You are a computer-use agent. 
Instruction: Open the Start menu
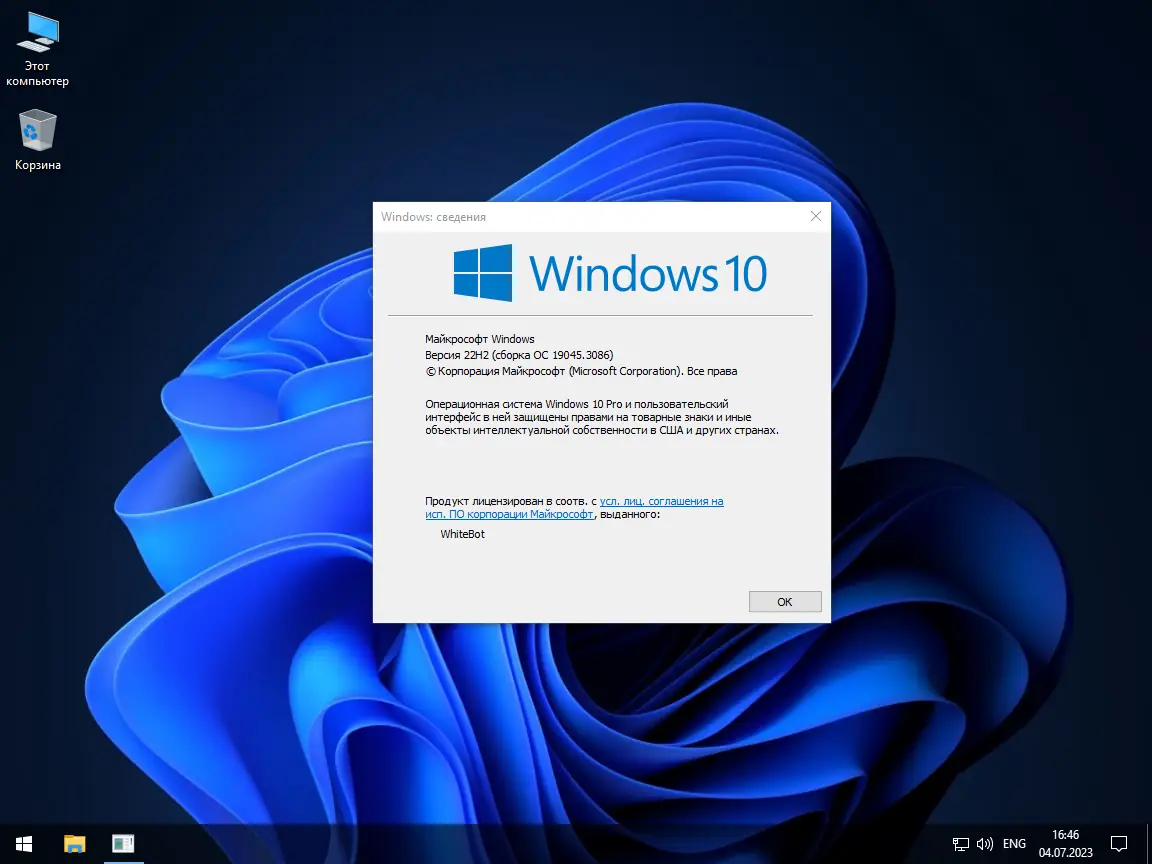coord(24,843)
